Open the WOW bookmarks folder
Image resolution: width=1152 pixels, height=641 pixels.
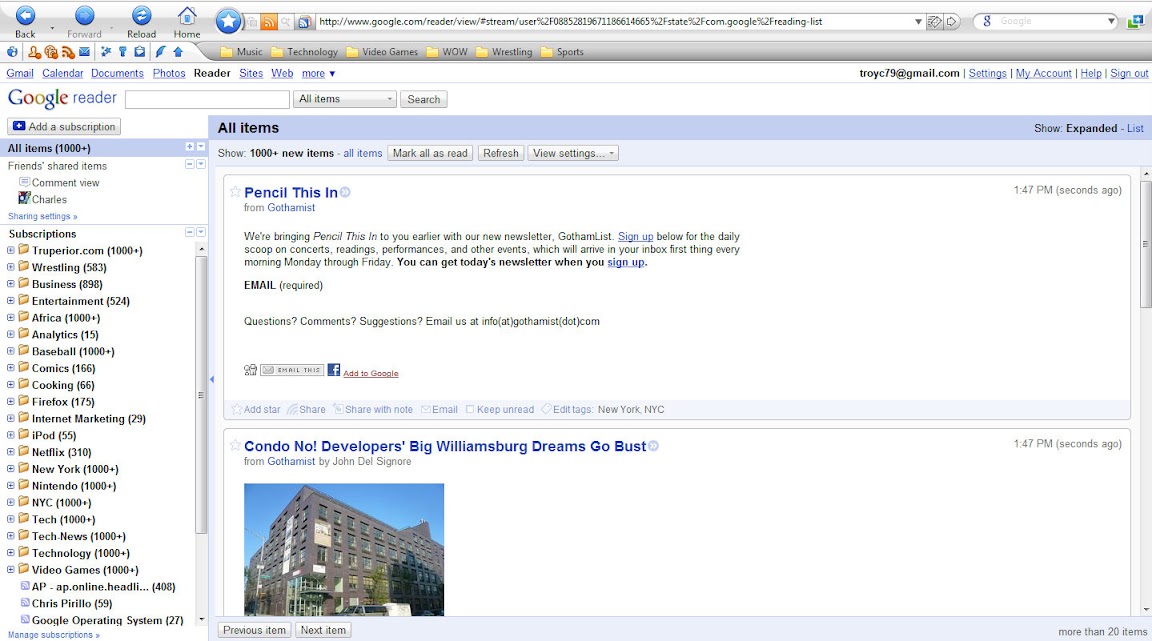click(447, 51)
